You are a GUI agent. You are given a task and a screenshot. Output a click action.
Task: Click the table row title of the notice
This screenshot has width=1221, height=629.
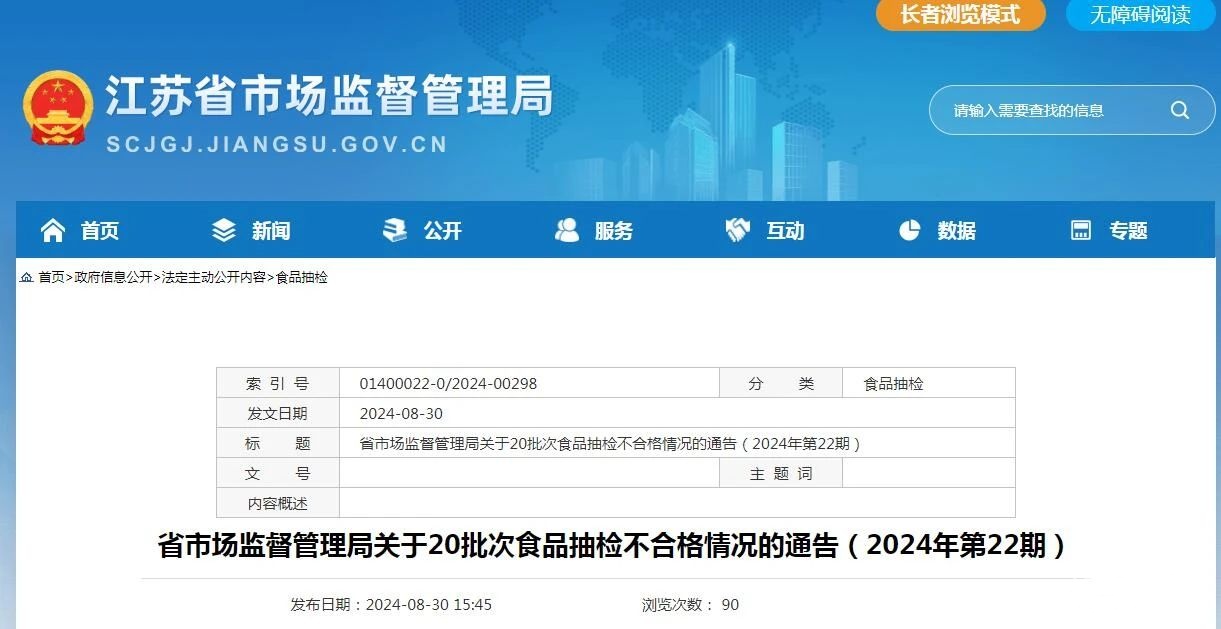610,443
